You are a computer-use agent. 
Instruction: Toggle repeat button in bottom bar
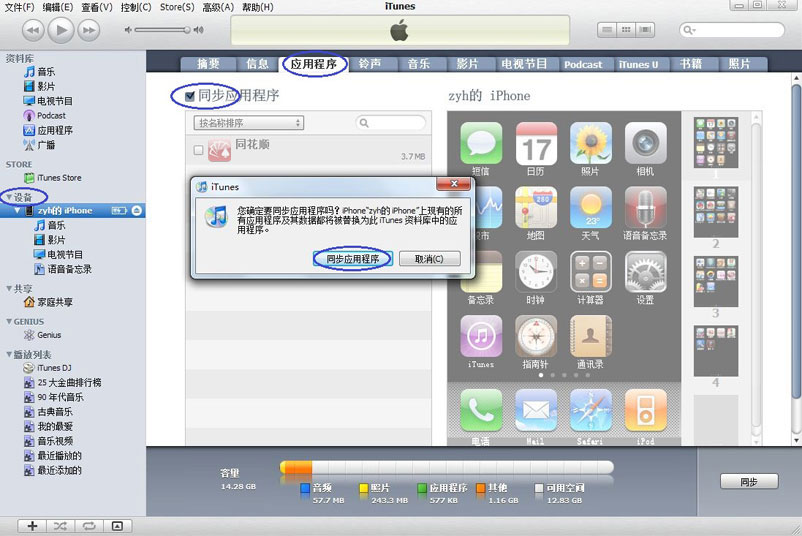tap(89, 526)
